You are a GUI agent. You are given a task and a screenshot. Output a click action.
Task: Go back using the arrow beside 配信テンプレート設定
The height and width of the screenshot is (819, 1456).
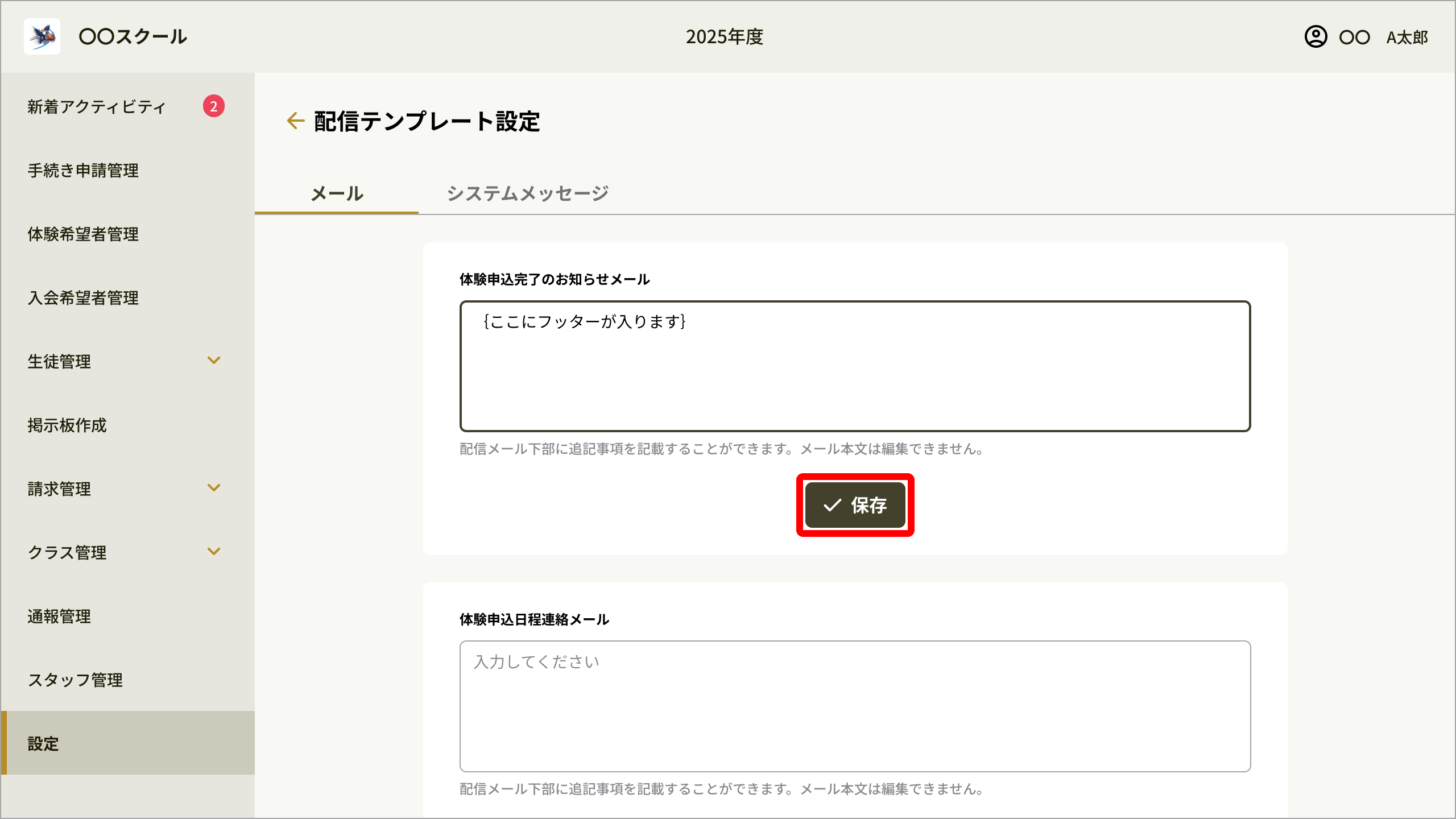(x=296, y=121)
